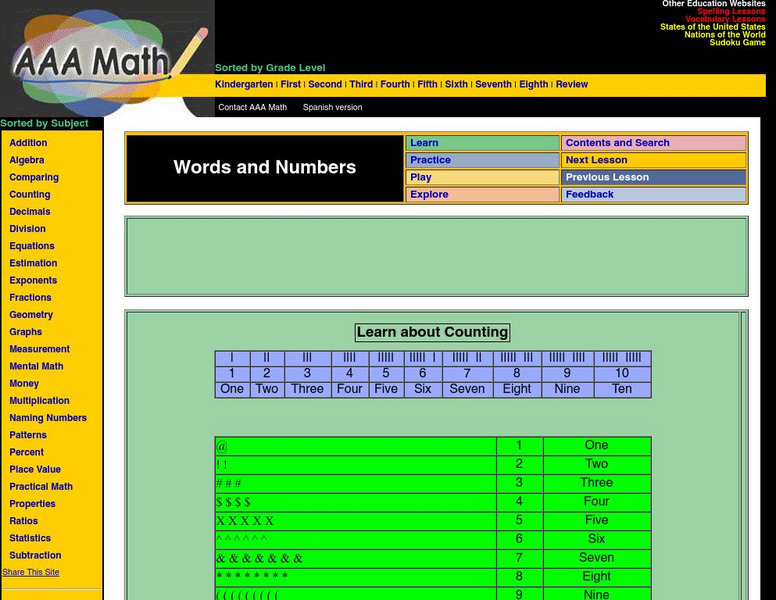This screenshot has height=600, width=776.
Task: Select Division subject
Action: point(27,229)
